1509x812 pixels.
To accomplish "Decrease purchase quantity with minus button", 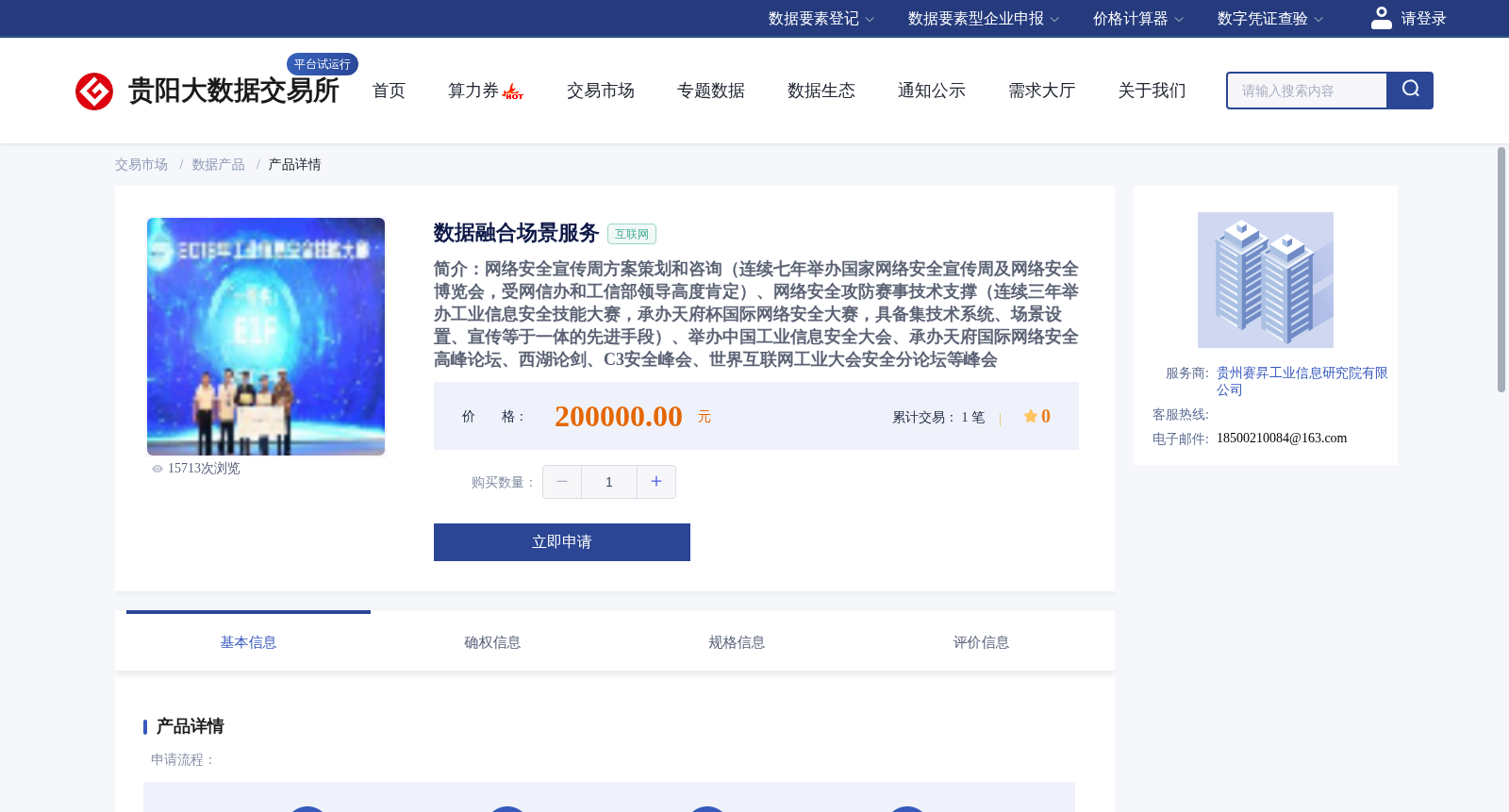I will pyautogui.click(x=562, y=482).
